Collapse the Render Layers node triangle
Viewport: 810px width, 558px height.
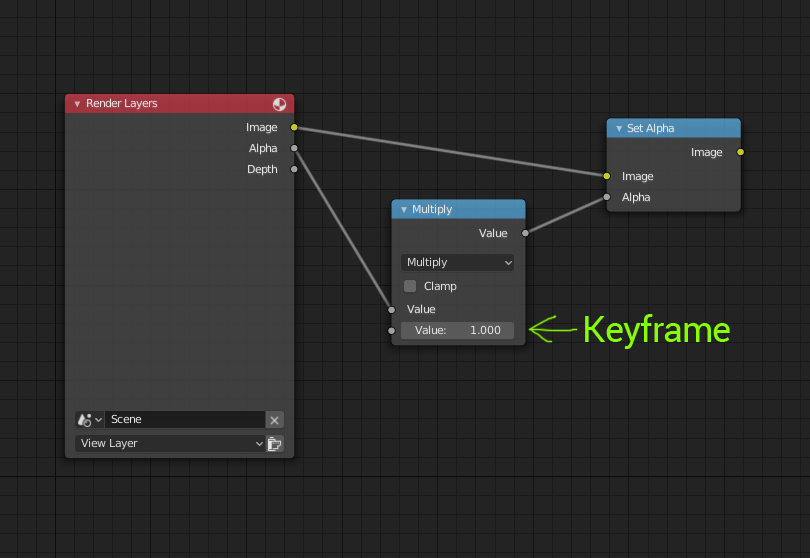(77, 104)
